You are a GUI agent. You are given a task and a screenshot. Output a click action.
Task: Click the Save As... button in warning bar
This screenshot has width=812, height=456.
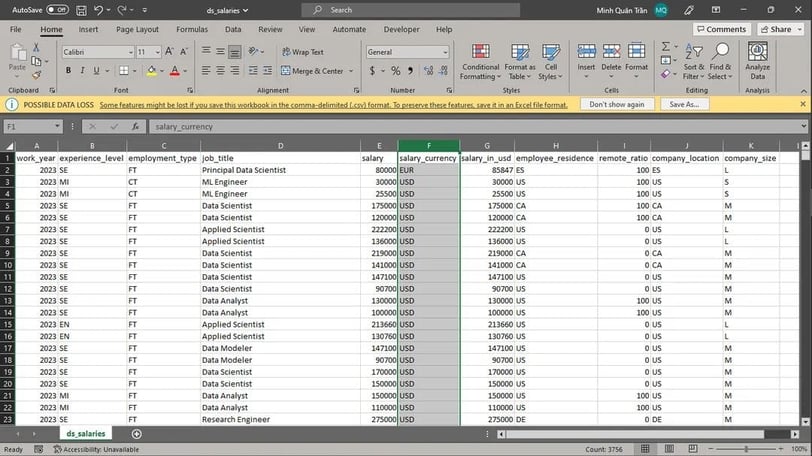(x=684, y=105)
